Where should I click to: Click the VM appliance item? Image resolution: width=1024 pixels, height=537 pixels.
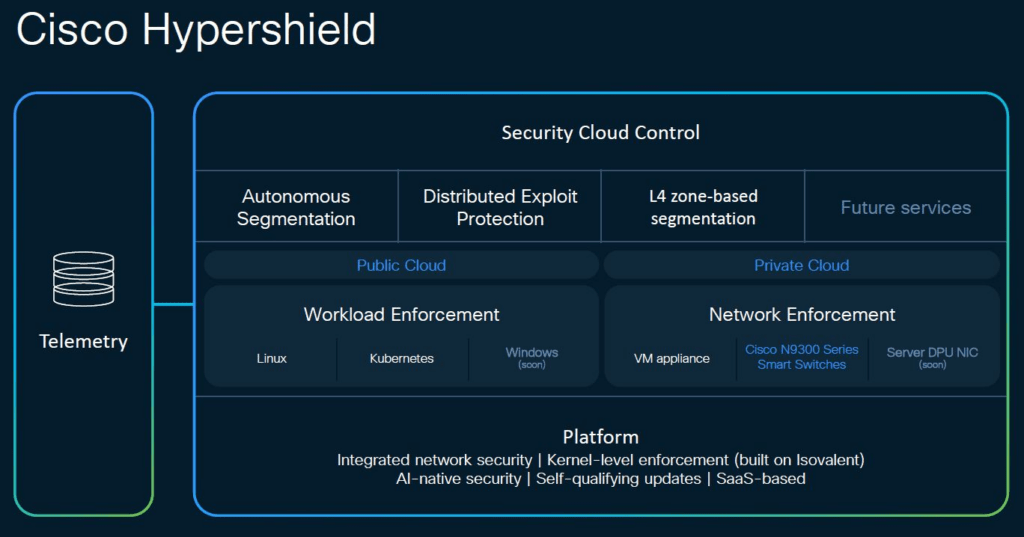pos(671,359)
